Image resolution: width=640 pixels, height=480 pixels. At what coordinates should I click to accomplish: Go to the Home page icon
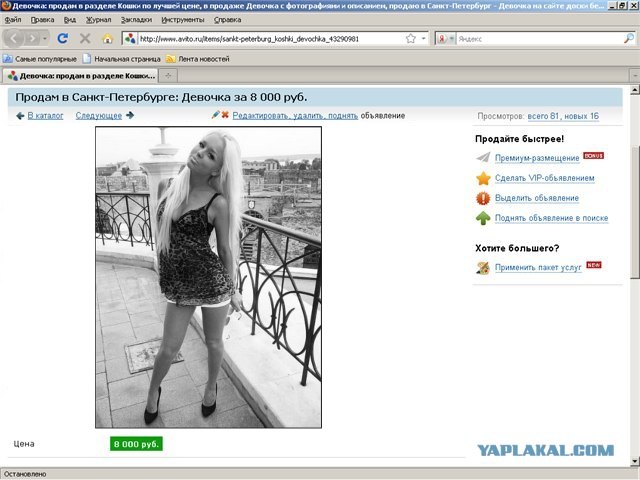tap(107, 39)
